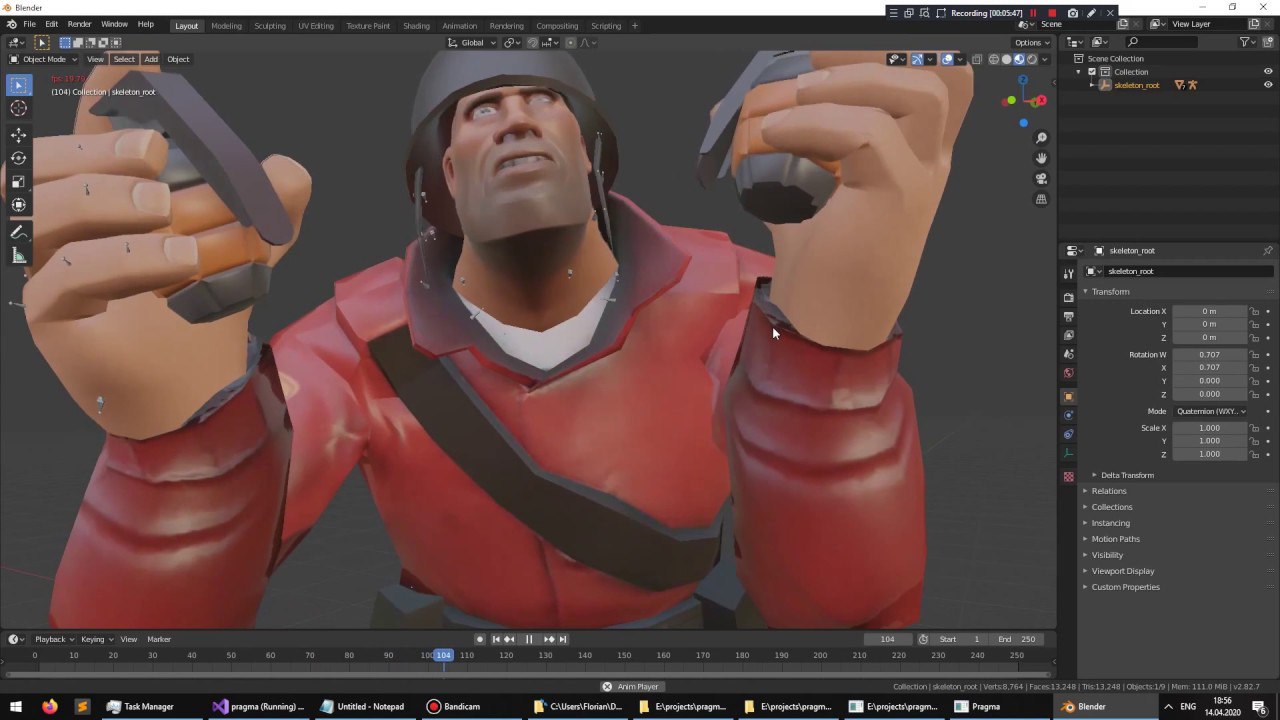Open the Scene properties tab
The image size is (1280, 720).
(x=1068, y=354)
